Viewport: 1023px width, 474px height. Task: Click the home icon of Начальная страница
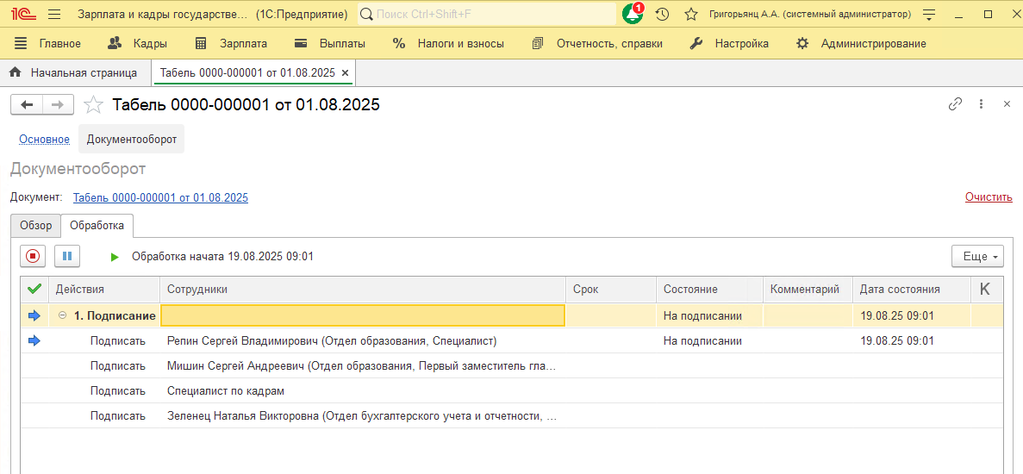16,73
